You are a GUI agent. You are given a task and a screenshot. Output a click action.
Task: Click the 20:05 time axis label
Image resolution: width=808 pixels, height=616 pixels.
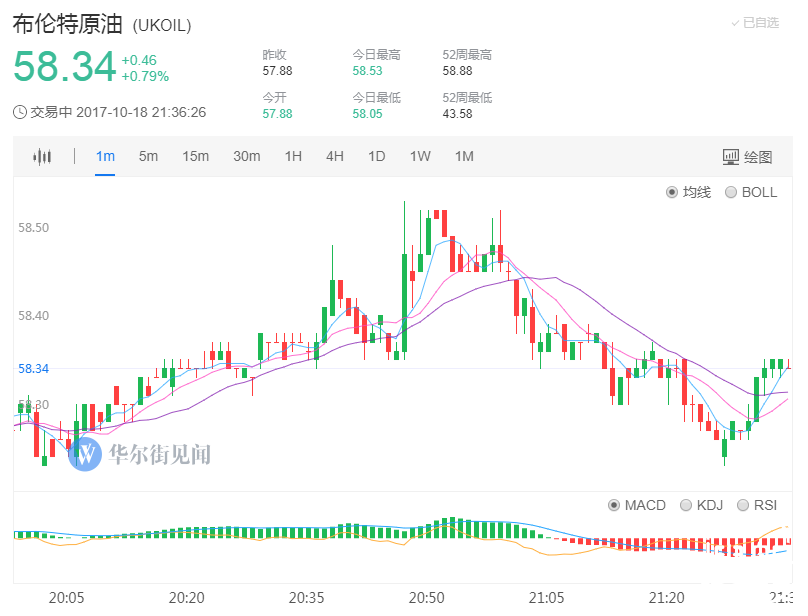pyautogui.click(x=66, y=598)
